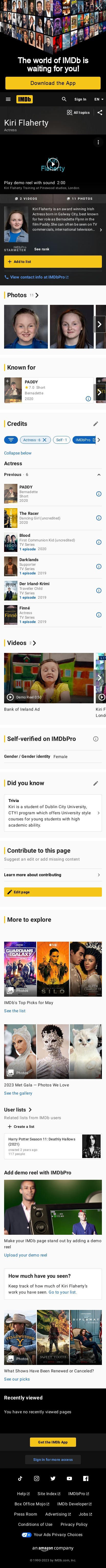The image size is (106, 1568).
Task: Click the Download the App button
Action: [53, 83]
